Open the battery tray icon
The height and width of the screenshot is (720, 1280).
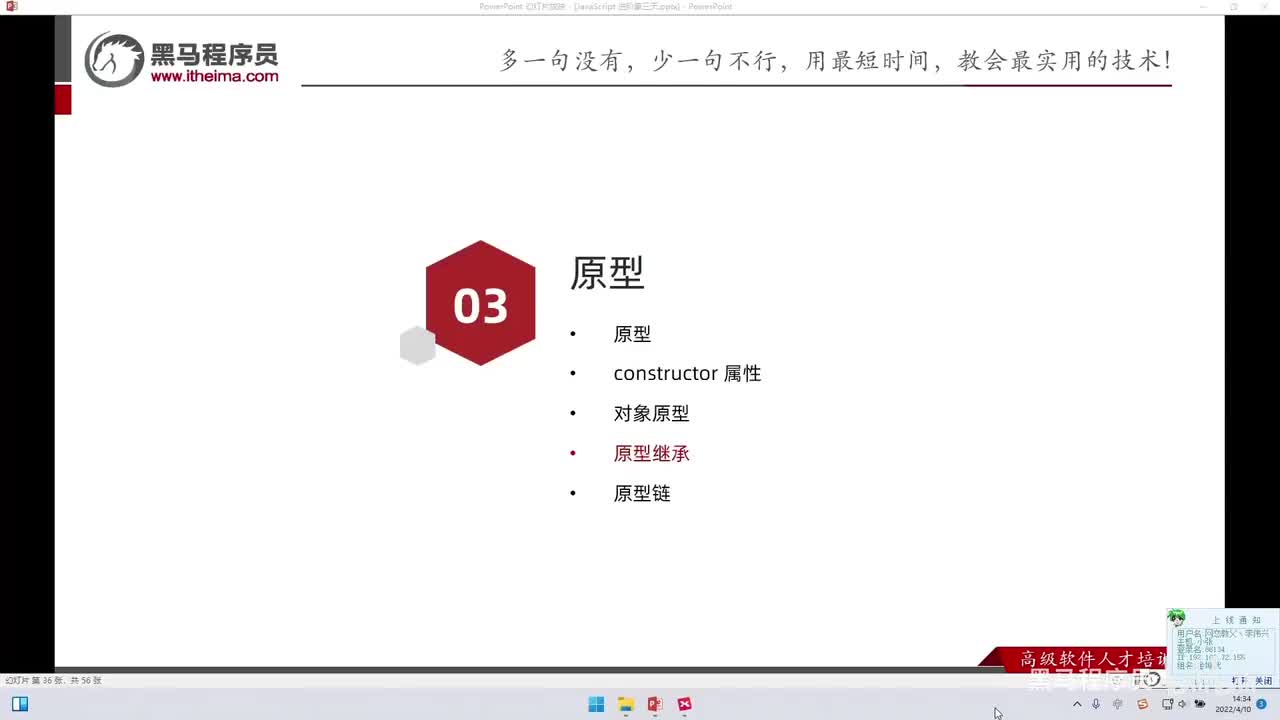[1200, 704]
